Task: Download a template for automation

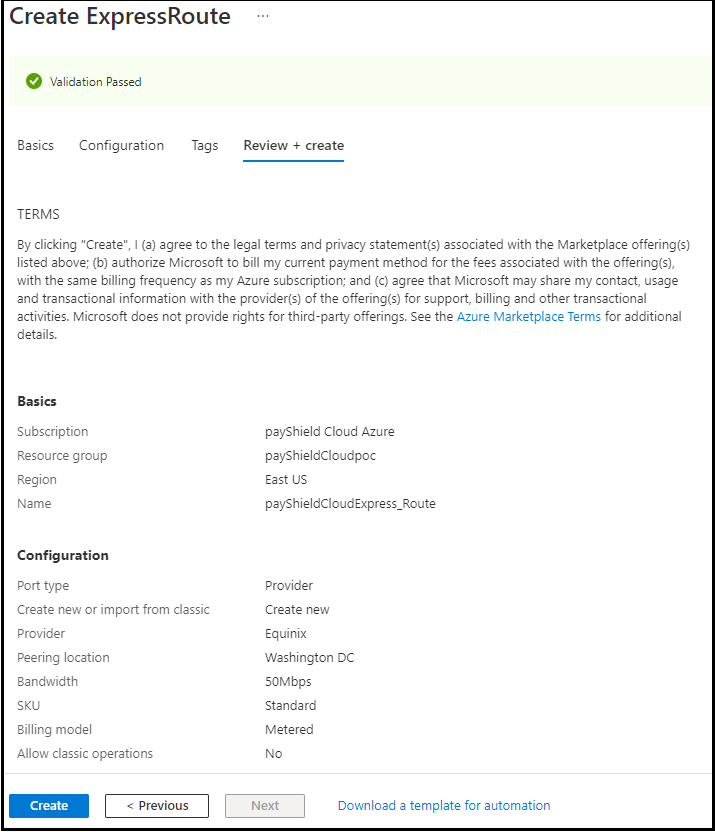Action: coord(444,805)
